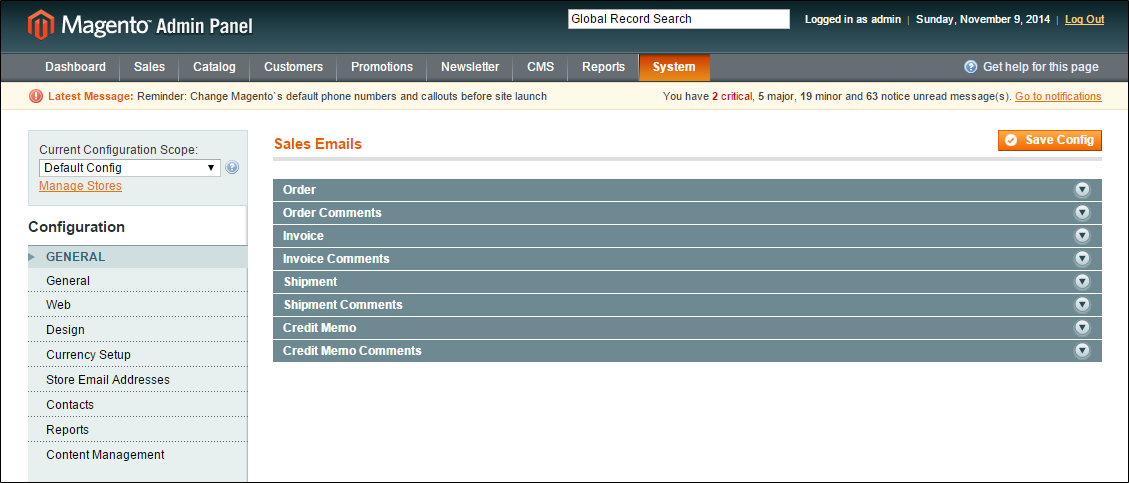Focus the Global Record Search field
Screen dimensions: 1129x483
point(679,19)
